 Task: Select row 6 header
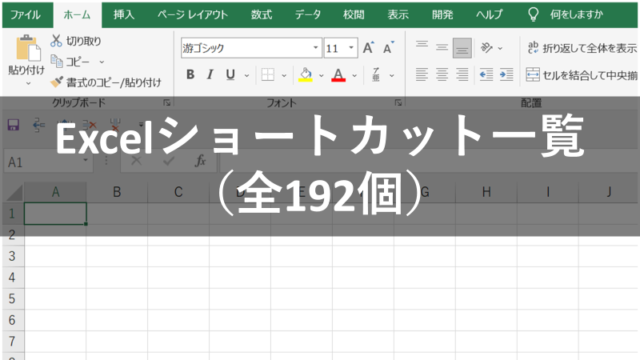(12, 320)
